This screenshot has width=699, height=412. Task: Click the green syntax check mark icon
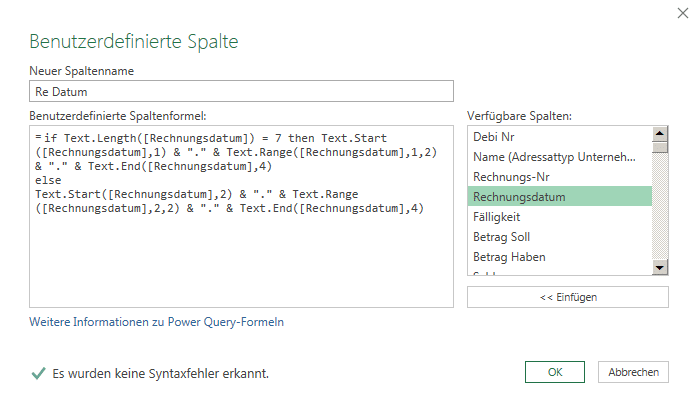tap(38, 373)
